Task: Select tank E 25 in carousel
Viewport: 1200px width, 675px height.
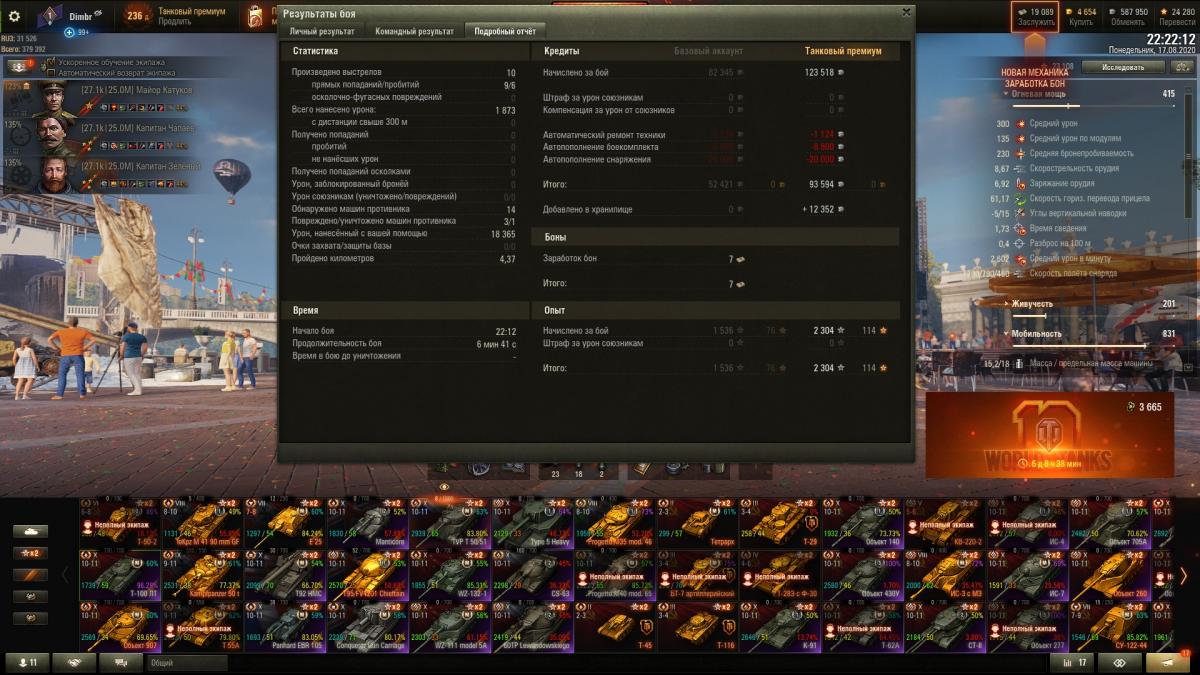Action: [x=284, y=522]
